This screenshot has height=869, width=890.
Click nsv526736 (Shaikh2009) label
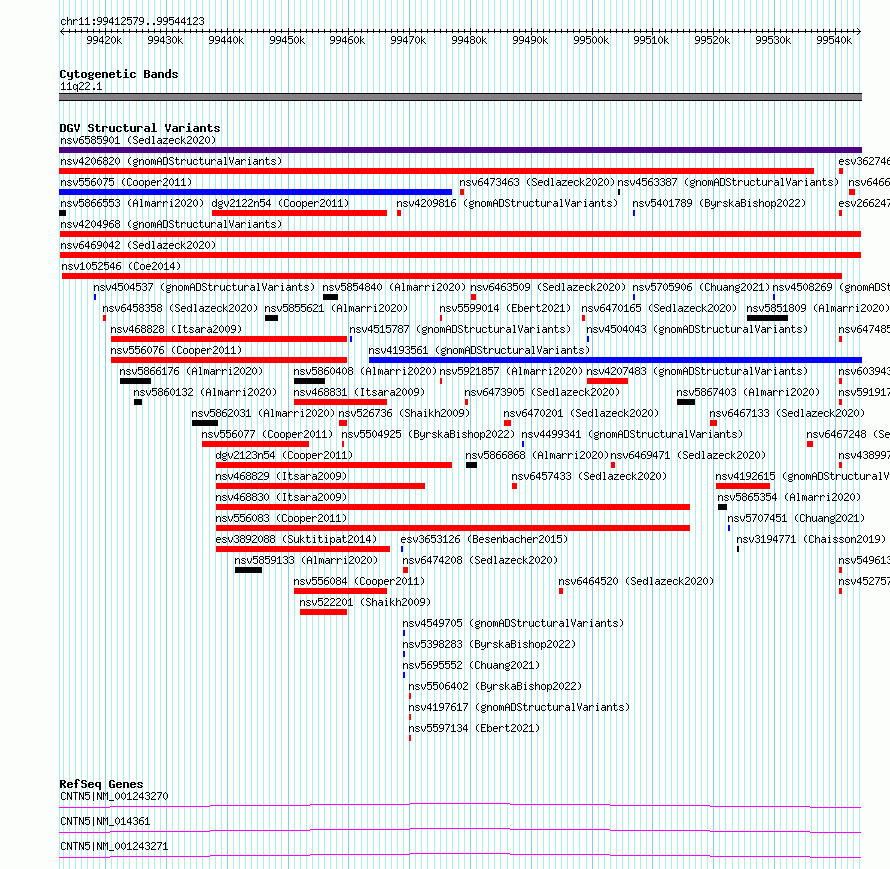point(404,413)
